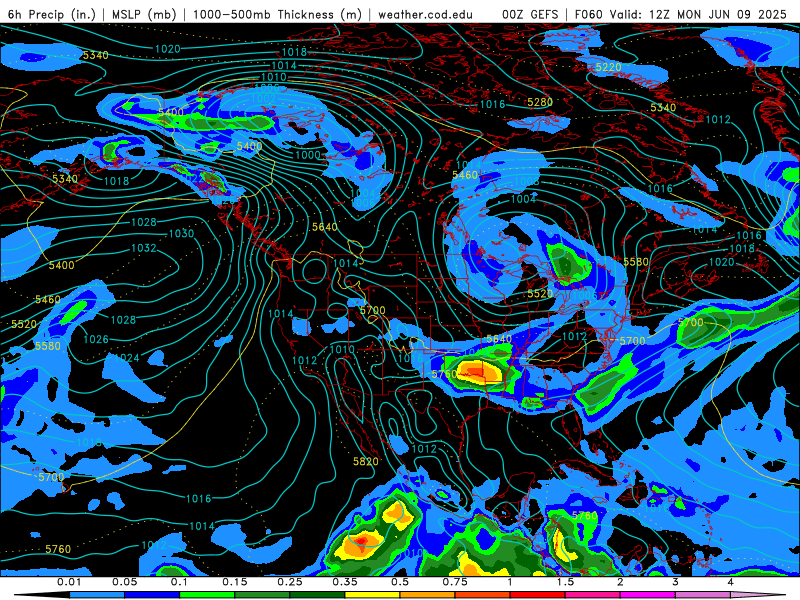The height and width of the screenshot is (600, 800).
Task: Select the dark green 0.25–0.35 legend swatch
Action: pos(318,595)
